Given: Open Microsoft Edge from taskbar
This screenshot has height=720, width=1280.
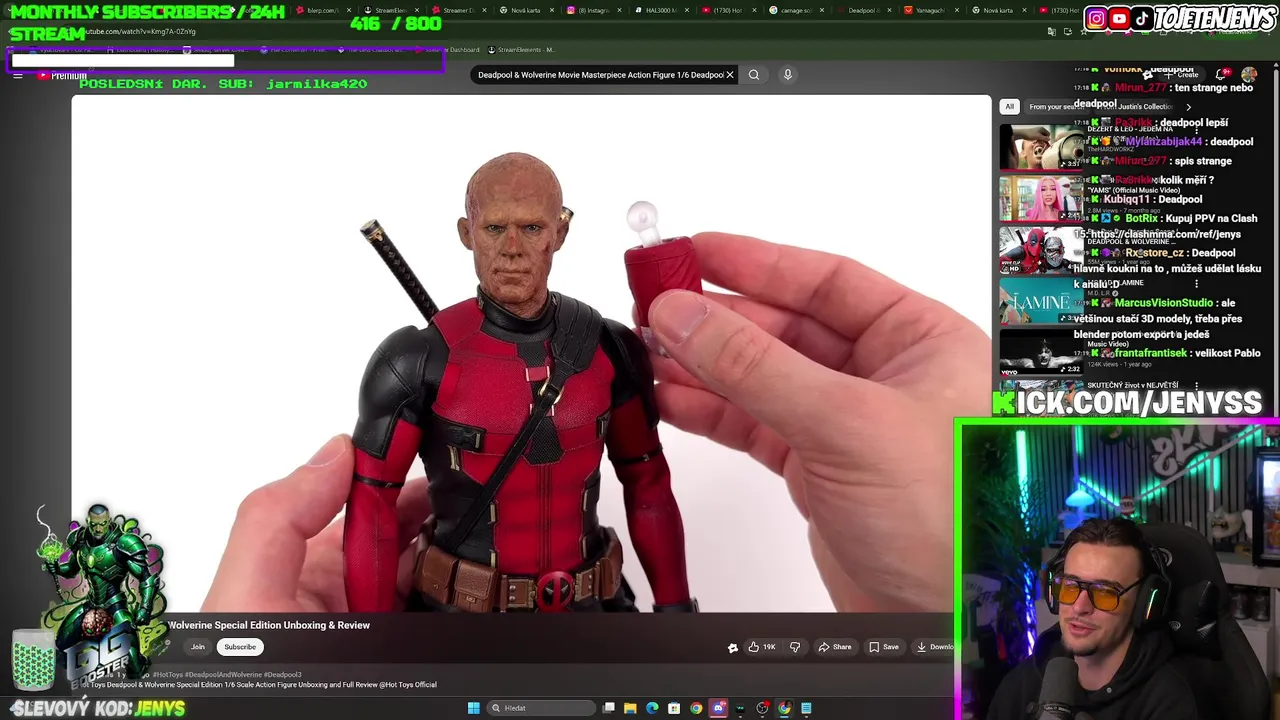Looking at the screenshot, I should pos(652,708).
